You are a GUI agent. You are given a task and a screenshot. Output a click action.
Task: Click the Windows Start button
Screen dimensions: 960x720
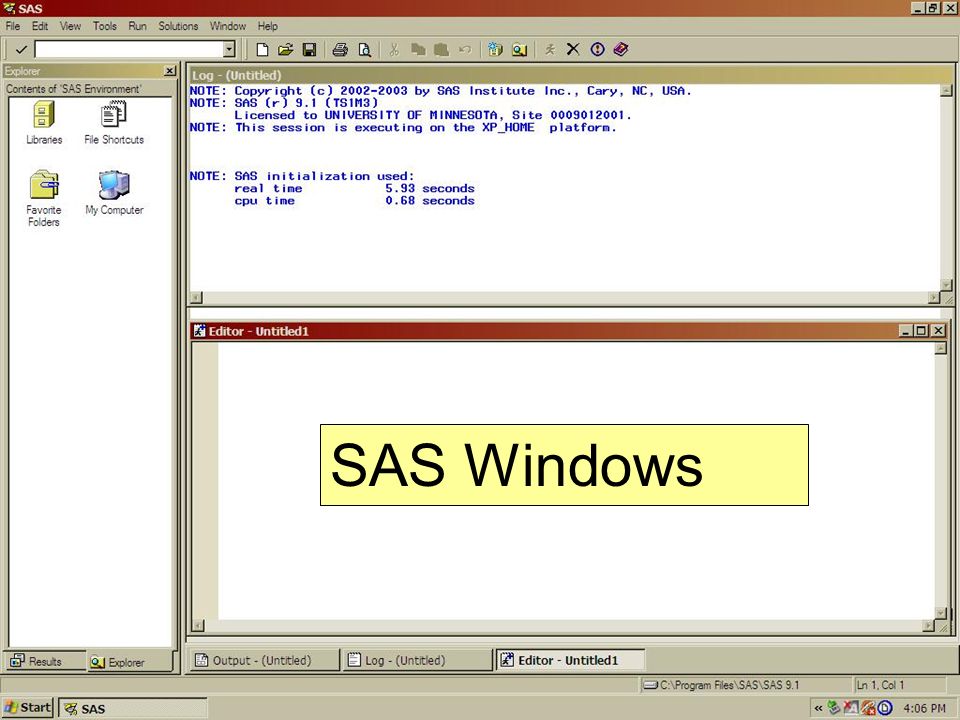(x=28, y=708)
